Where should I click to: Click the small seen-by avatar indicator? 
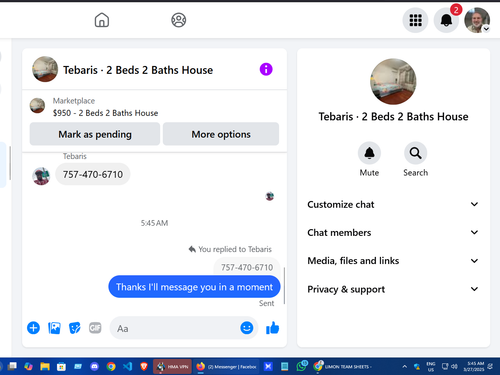point(270,196)
